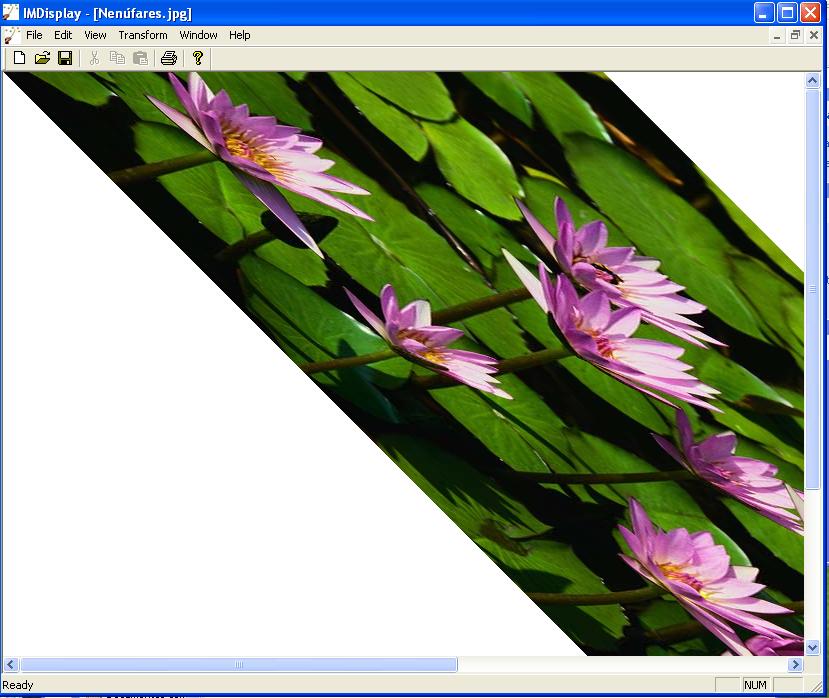Click the horizontal scrollbar thumb
Image resolution: width=829 pixels, height=698 pixels.
[238, 665]
